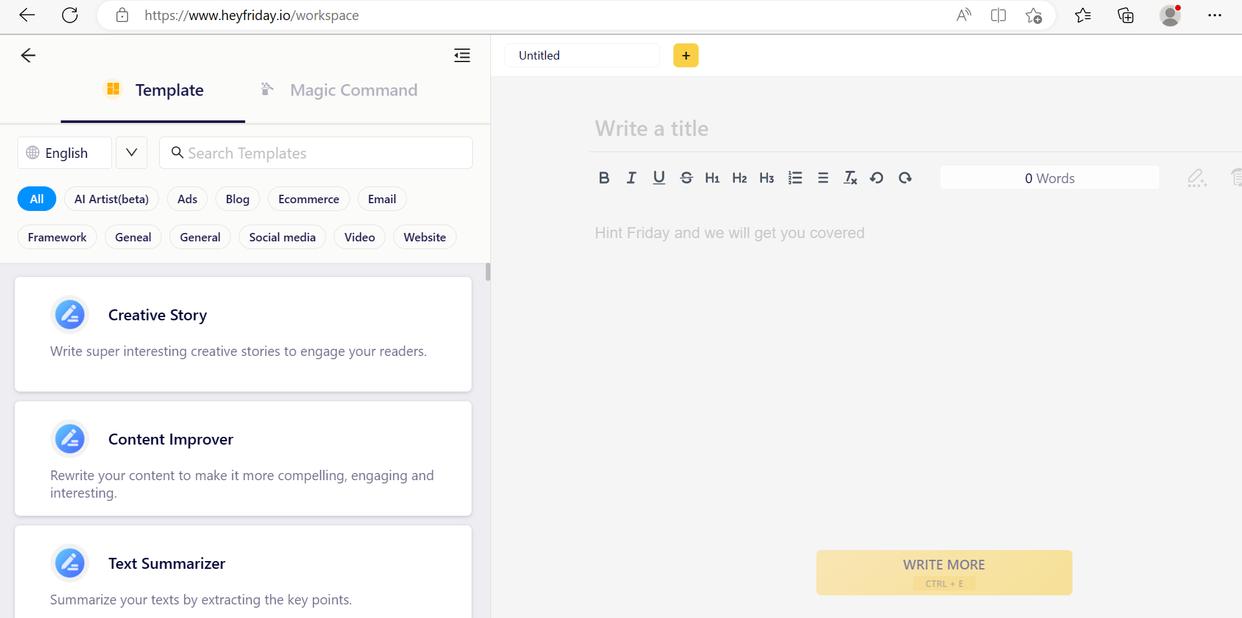Click the Creative Story pen icon
The image size is (1242, 618).
(x=70, y=315)
